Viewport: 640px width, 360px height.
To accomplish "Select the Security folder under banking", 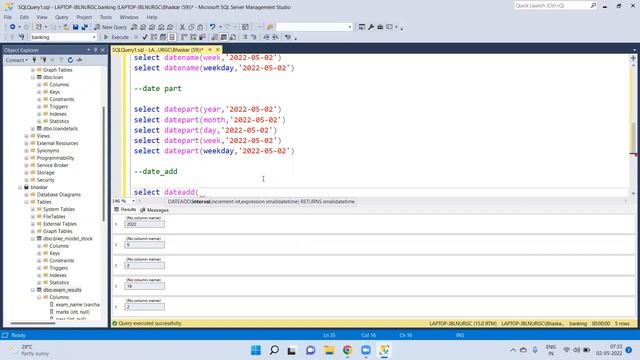I will (45, 180).
